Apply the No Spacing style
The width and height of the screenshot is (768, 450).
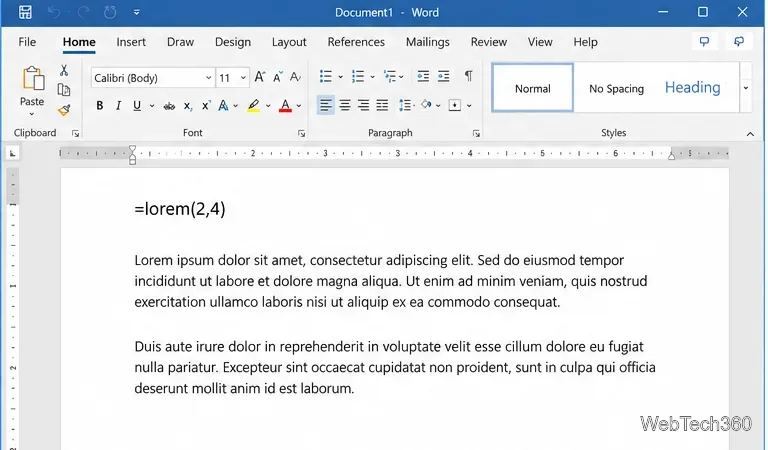tap(616, 89)
